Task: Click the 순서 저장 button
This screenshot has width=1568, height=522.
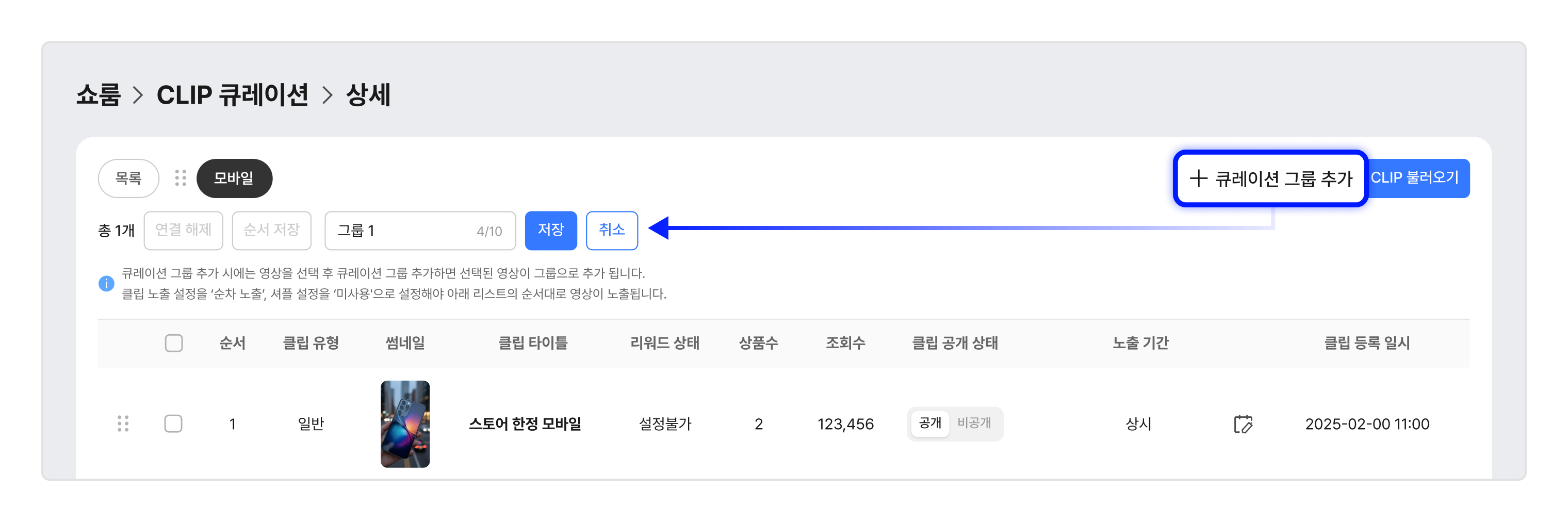Action: pyautogui.click(x=271, y=231)
